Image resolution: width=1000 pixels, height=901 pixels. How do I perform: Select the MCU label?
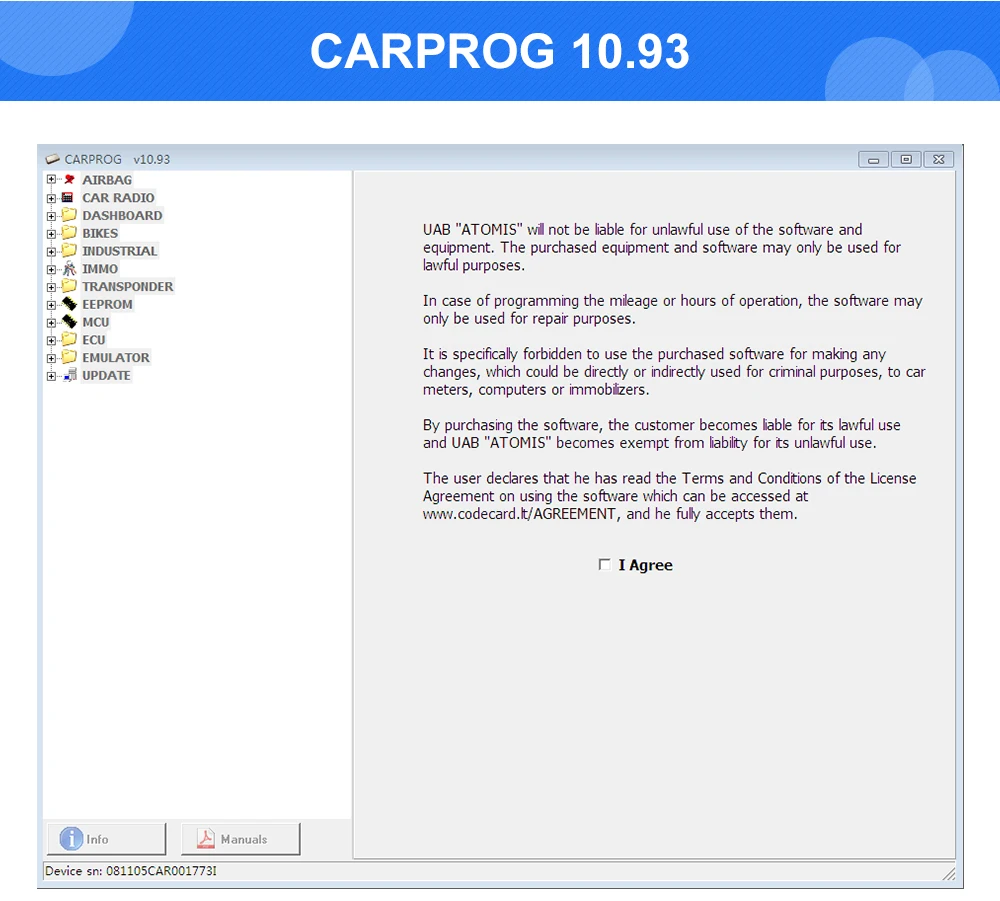pyautogui.click(x=96, y=323)
